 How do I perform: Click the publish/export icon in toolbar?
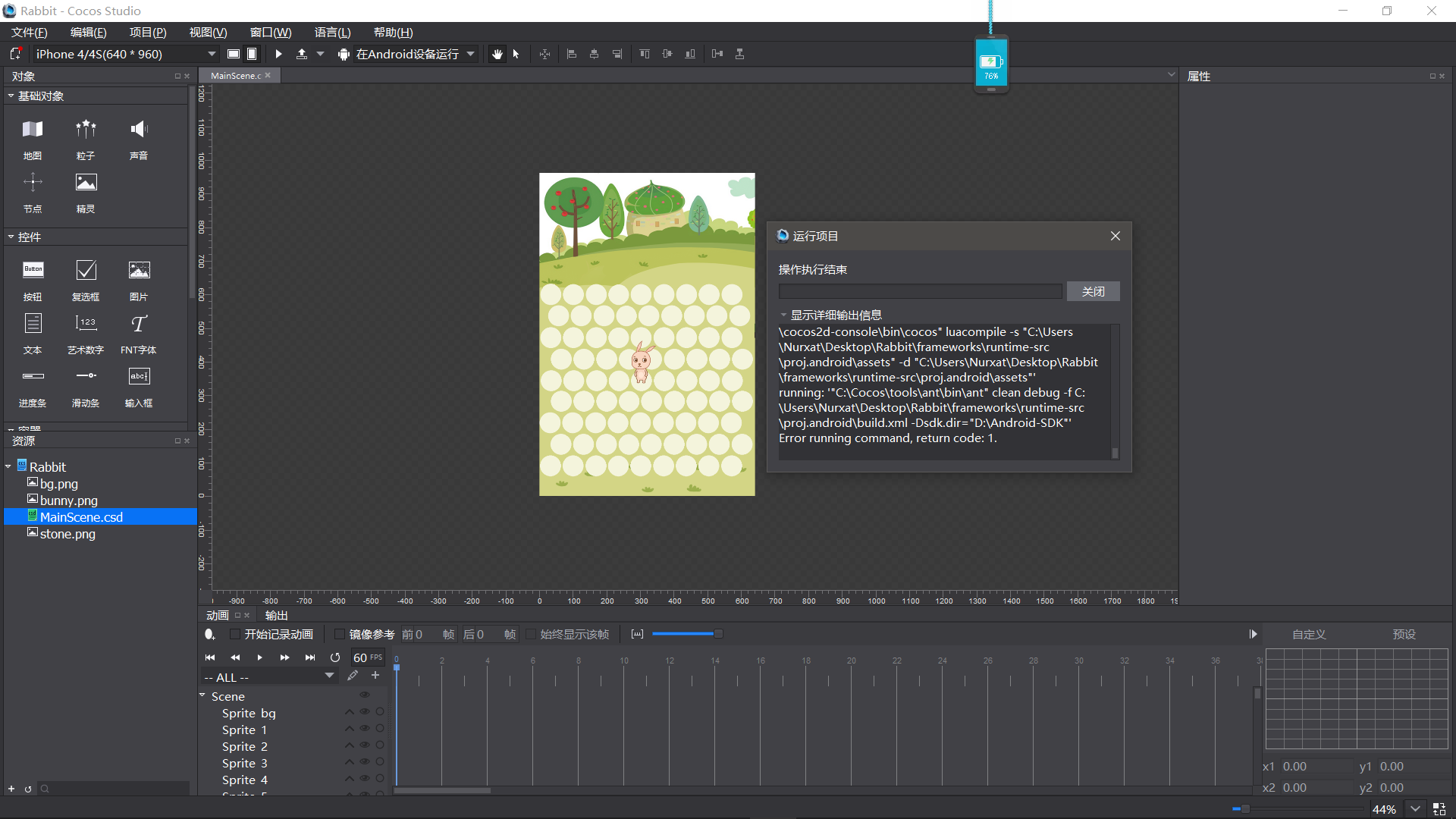pyautogui.click(x=301, y=54)
